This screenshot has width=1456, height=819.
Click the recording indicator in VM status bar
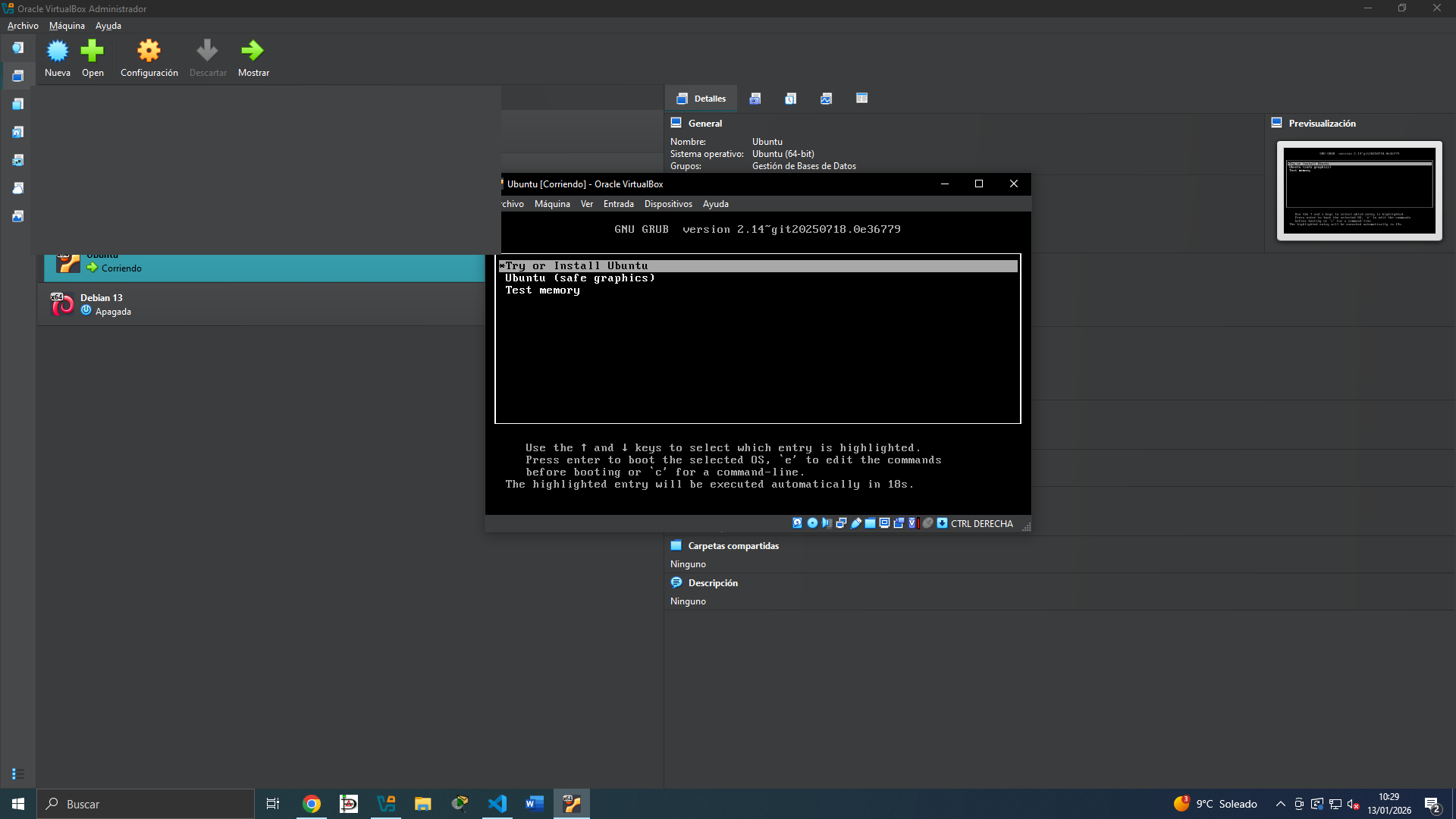pos(899,523)
